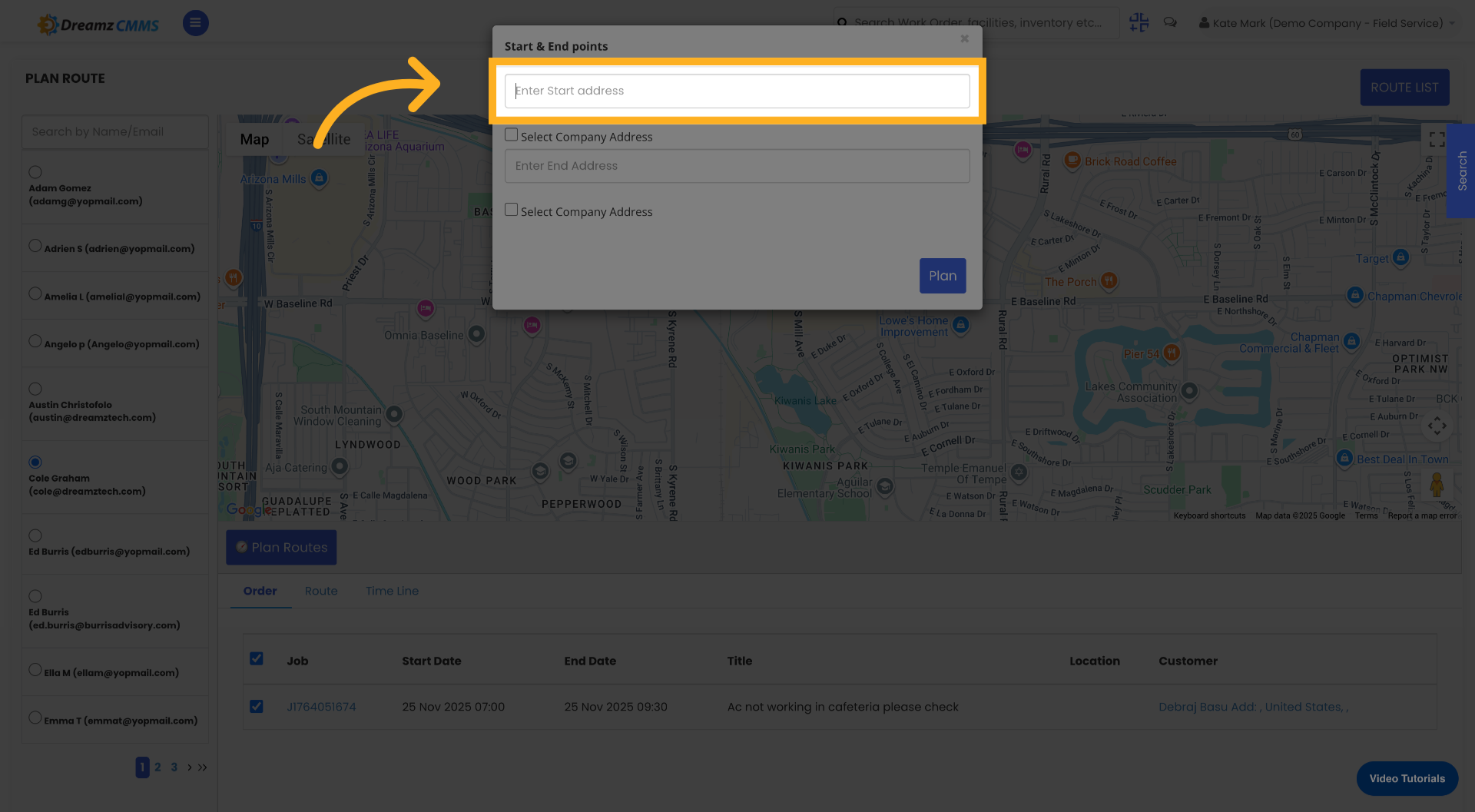Viewport: 1475px width, 812px height.
Task: Select the Adam Gomez technician radio button
Action: pyautogui.click(x=35, y=171)
